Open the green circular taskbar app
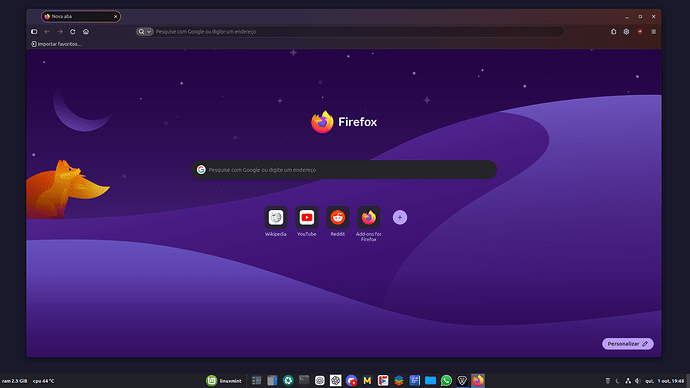690x388 pixels. point(288,381)
